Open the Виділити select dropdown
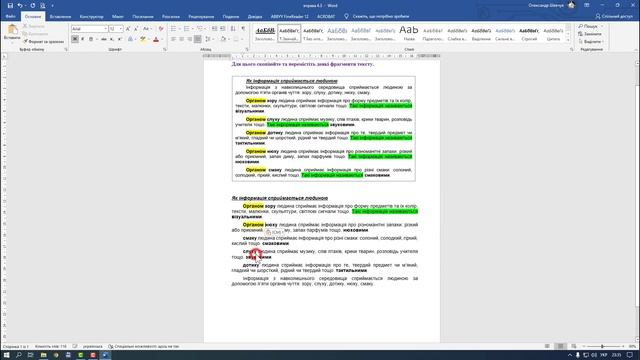The height and width of the screenshot is (360, 640). [x=591, y=42]
